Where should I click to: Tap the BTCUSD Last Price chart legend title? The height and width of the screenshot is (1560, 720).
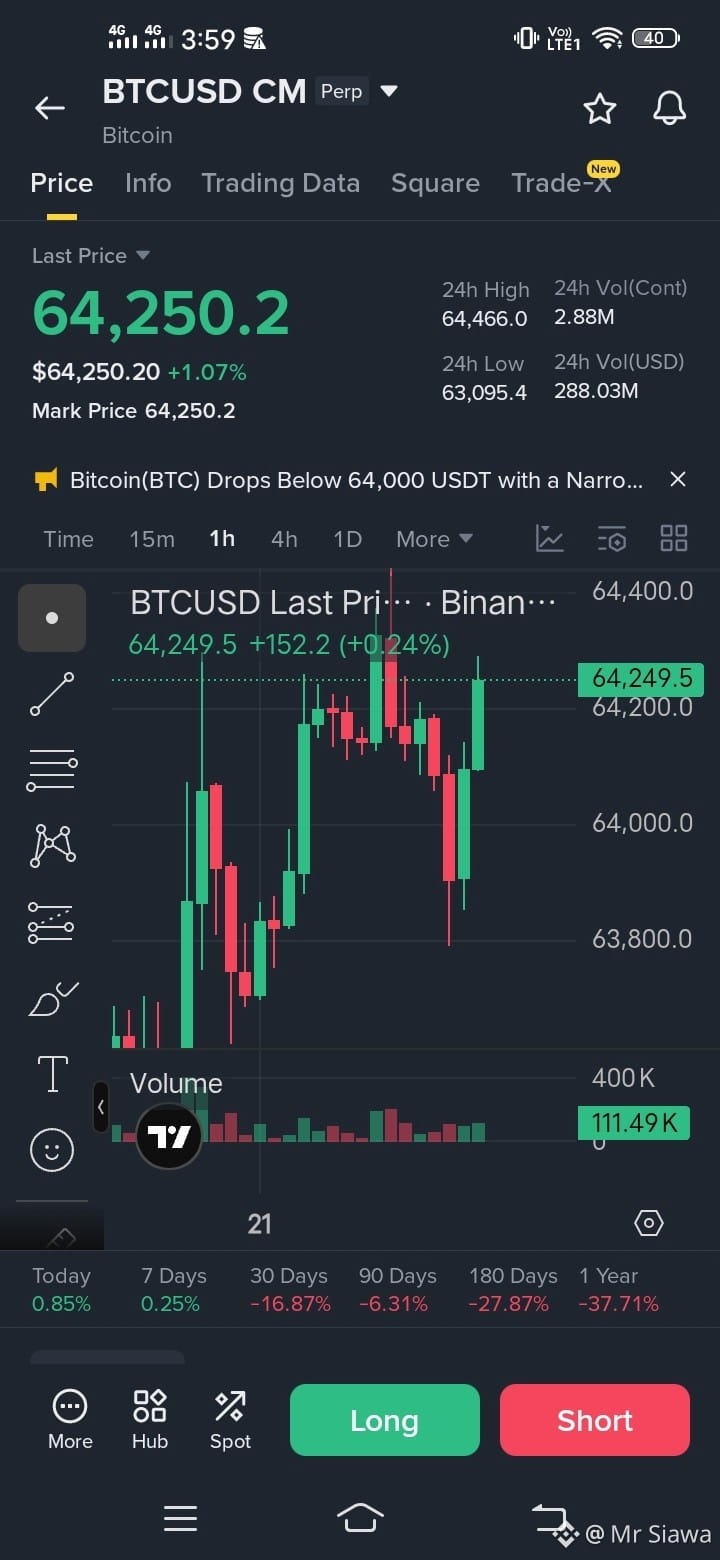point(343,603)
